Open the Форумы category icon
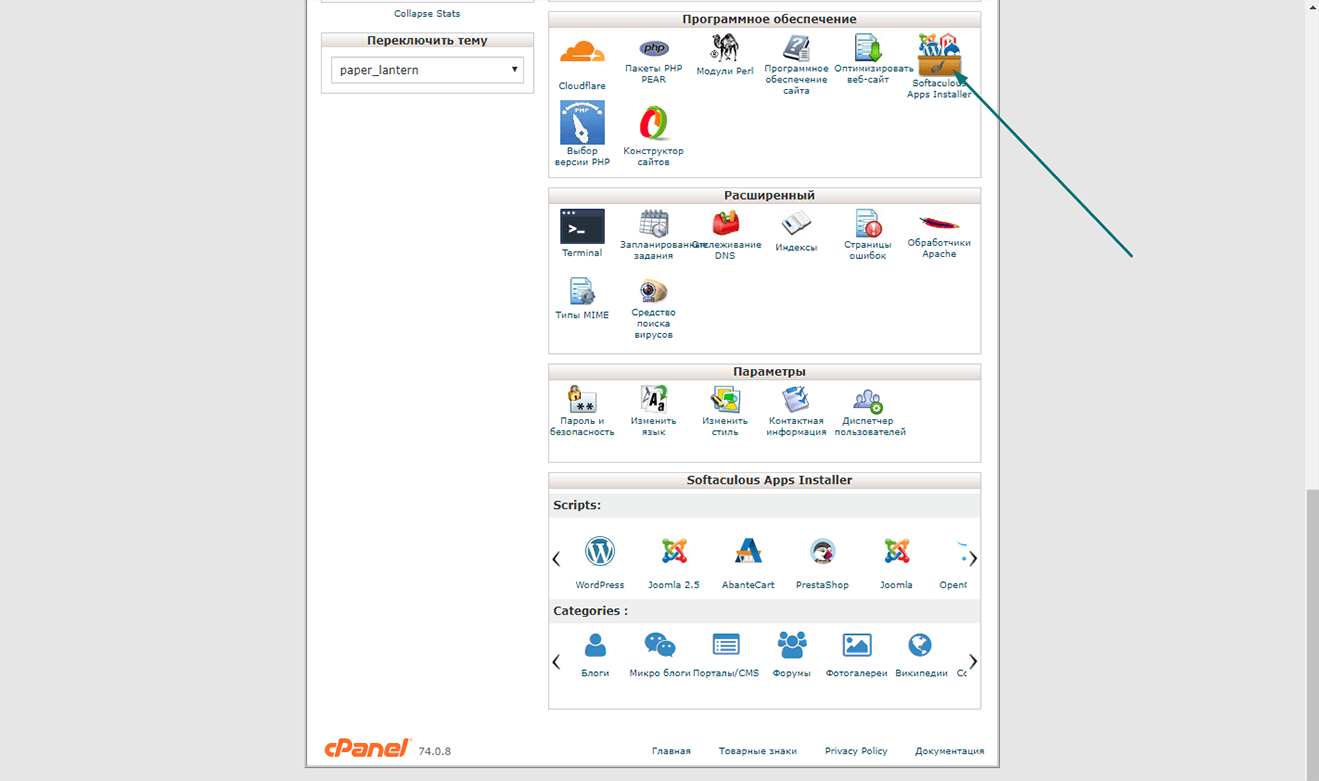The height and width of the screenshot is (781, 1319). 792,645
